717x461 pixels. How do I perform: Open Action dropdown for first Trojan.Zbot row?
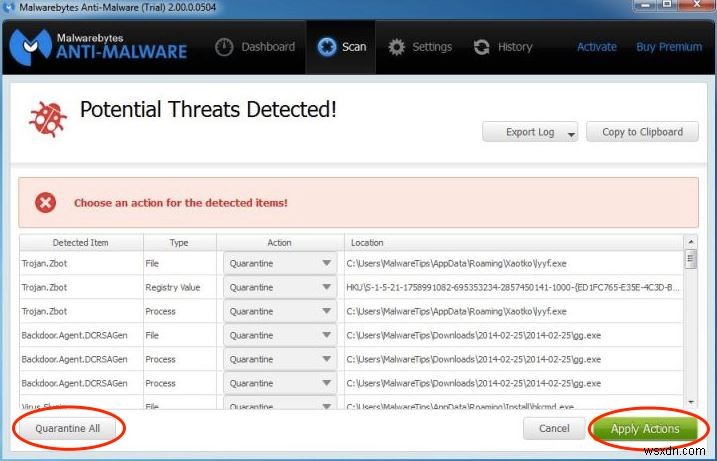[326, 264]
